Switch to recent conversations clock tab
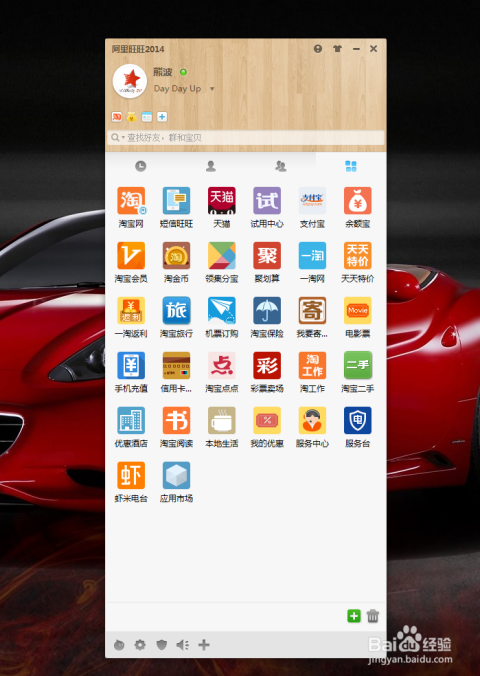This screenshot has height=676, width=480. coord(141,166)
